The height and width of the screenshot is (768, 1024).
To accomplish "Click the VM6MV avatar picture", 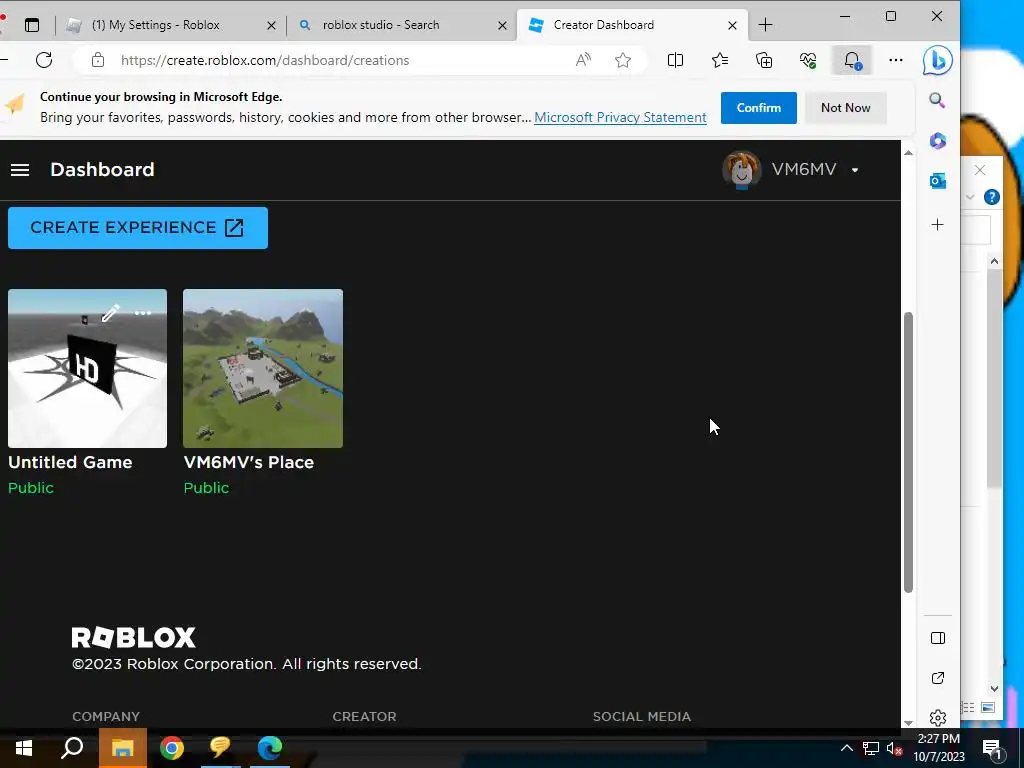I will [x=741, y=170].
